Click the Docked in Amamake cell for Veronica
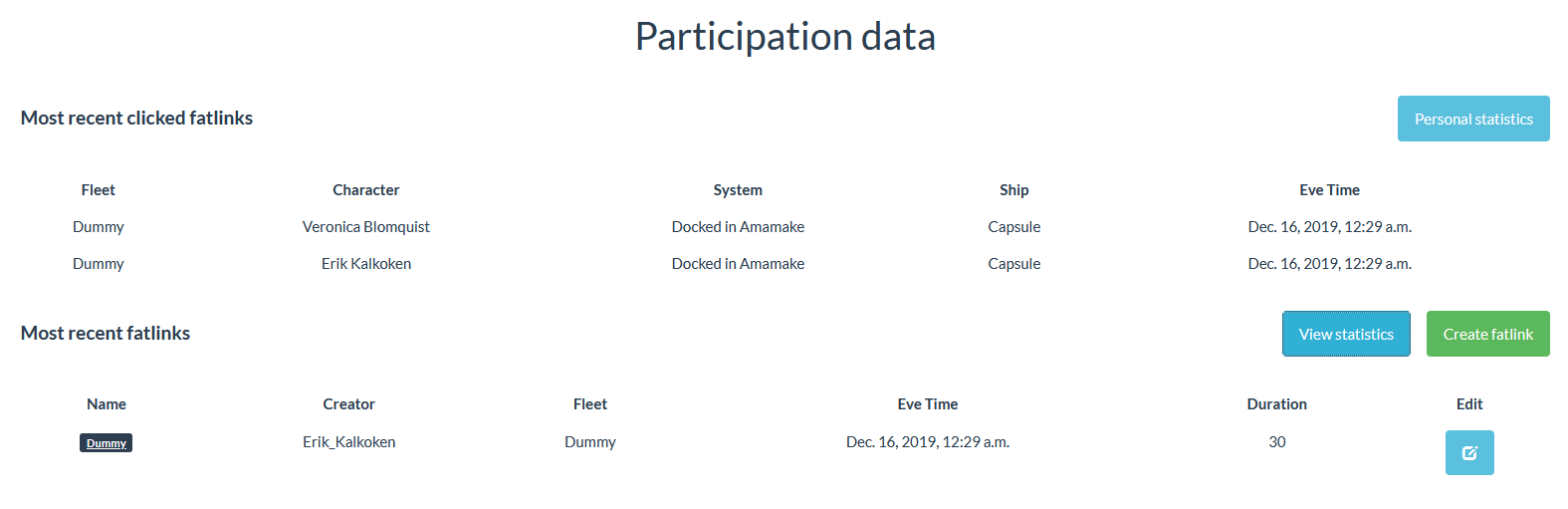 click(738, 227)
